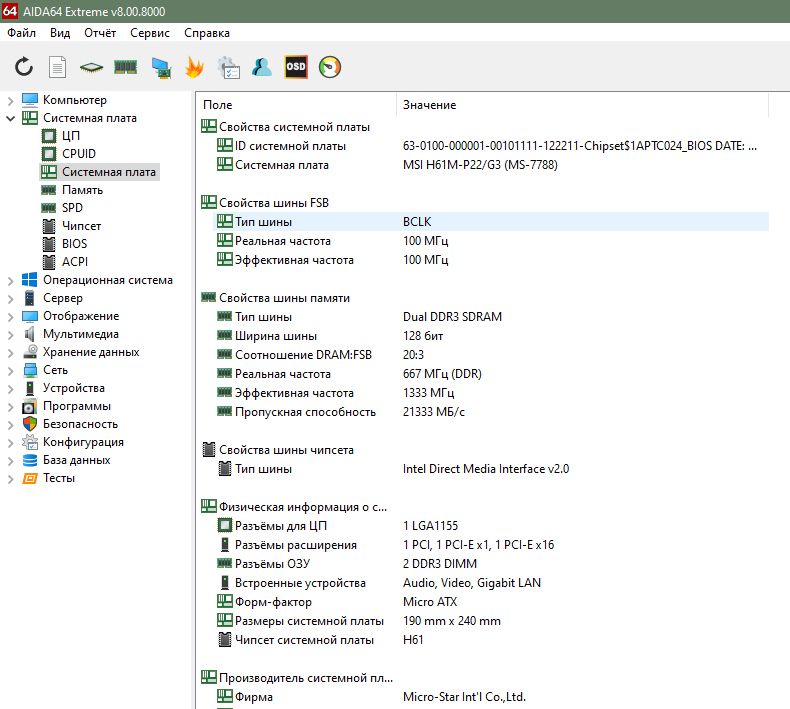Open the OSD panel icon

[x=296, y=67]
